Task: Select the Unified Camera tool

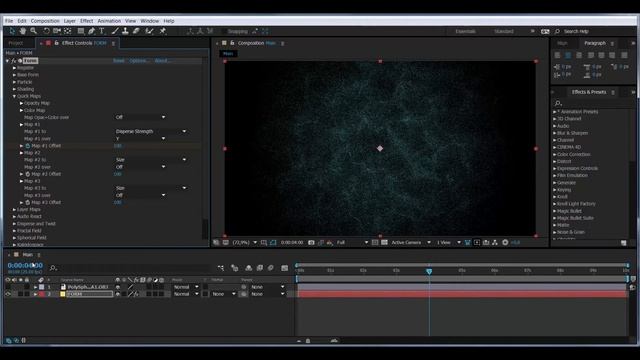Action: tap(57, 31)
